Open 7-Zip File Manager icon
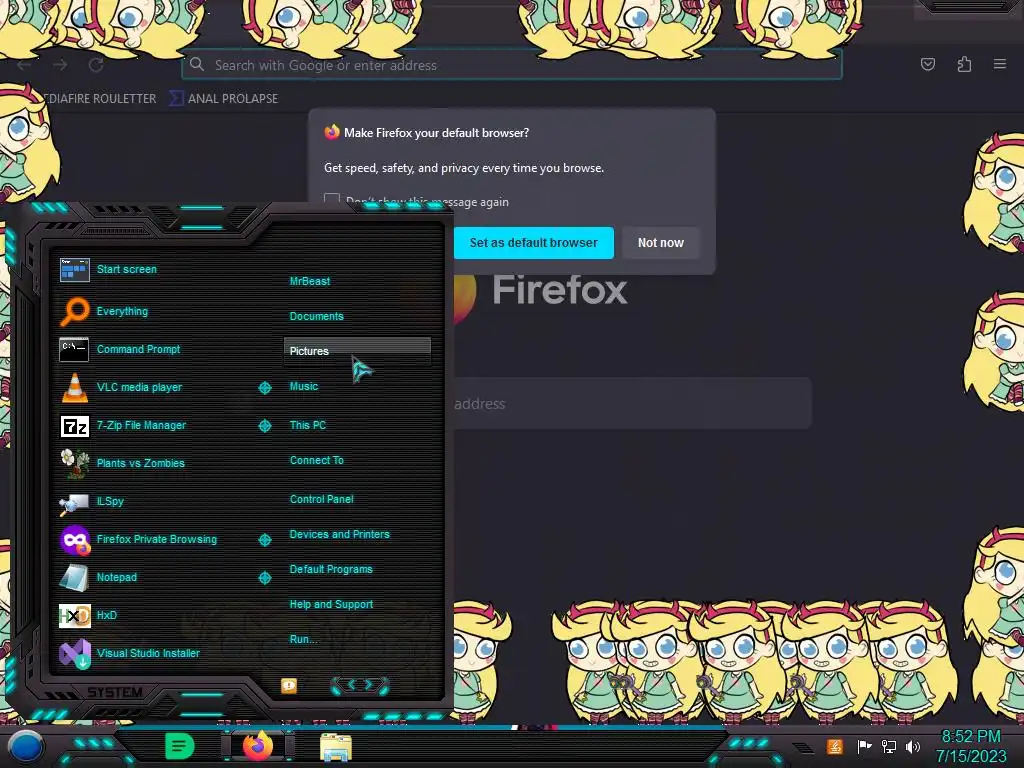The image size is (1024, 768). [74, 426]
